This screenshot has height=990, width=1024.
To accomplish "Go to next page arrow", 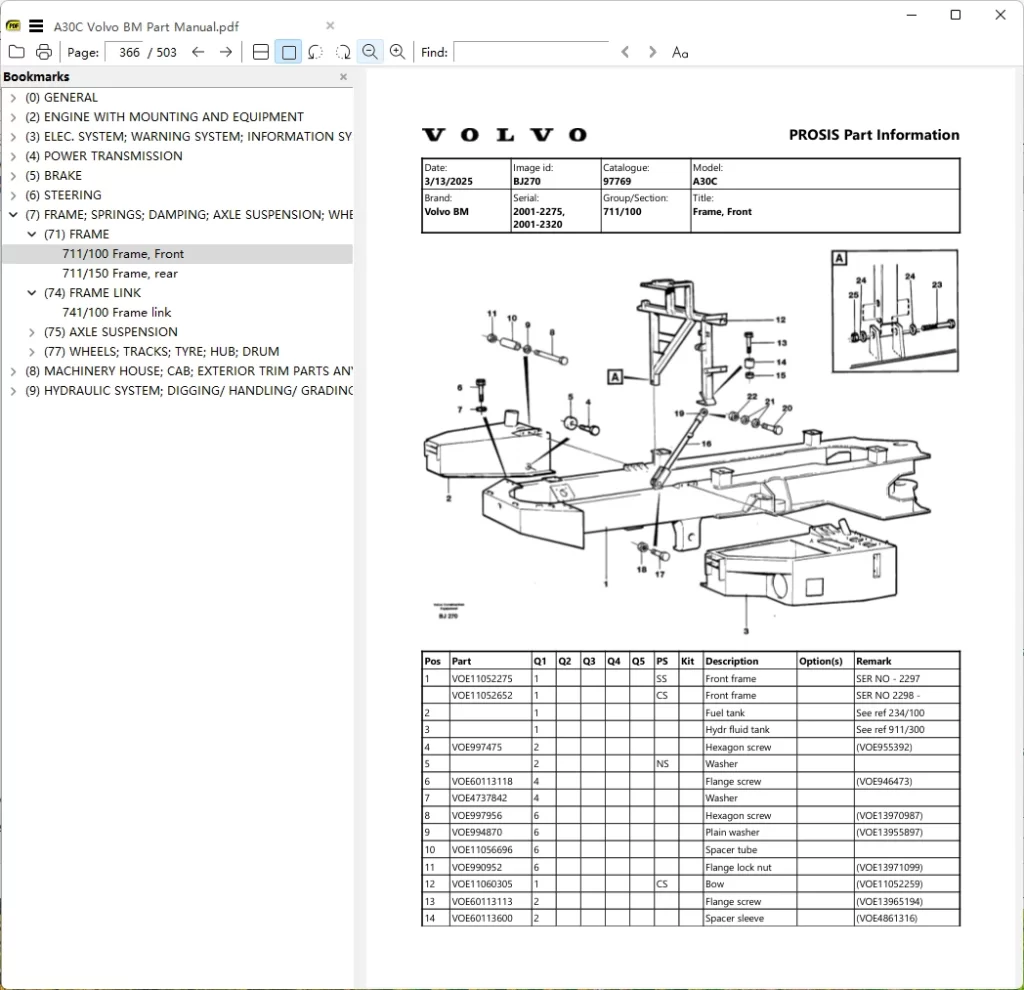I will (x=226, y=52).
